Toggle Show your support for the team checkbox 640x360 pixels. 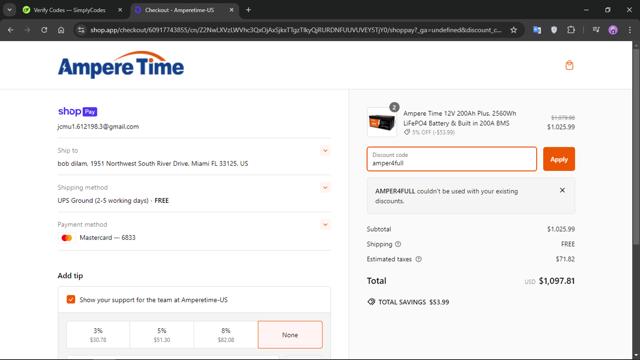click(71, 300)
